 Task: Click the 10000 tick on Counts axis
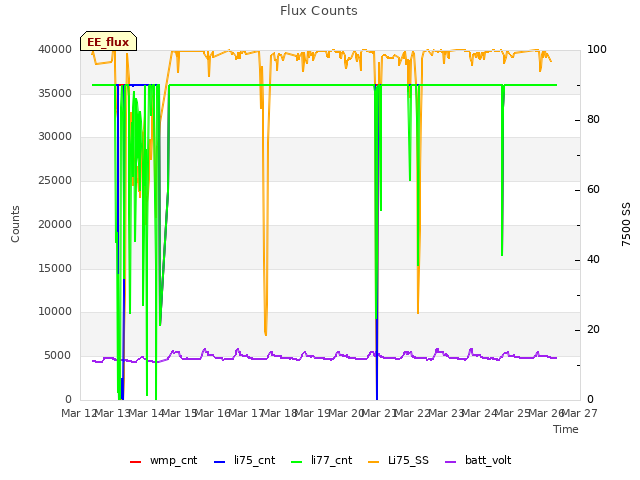55,311
